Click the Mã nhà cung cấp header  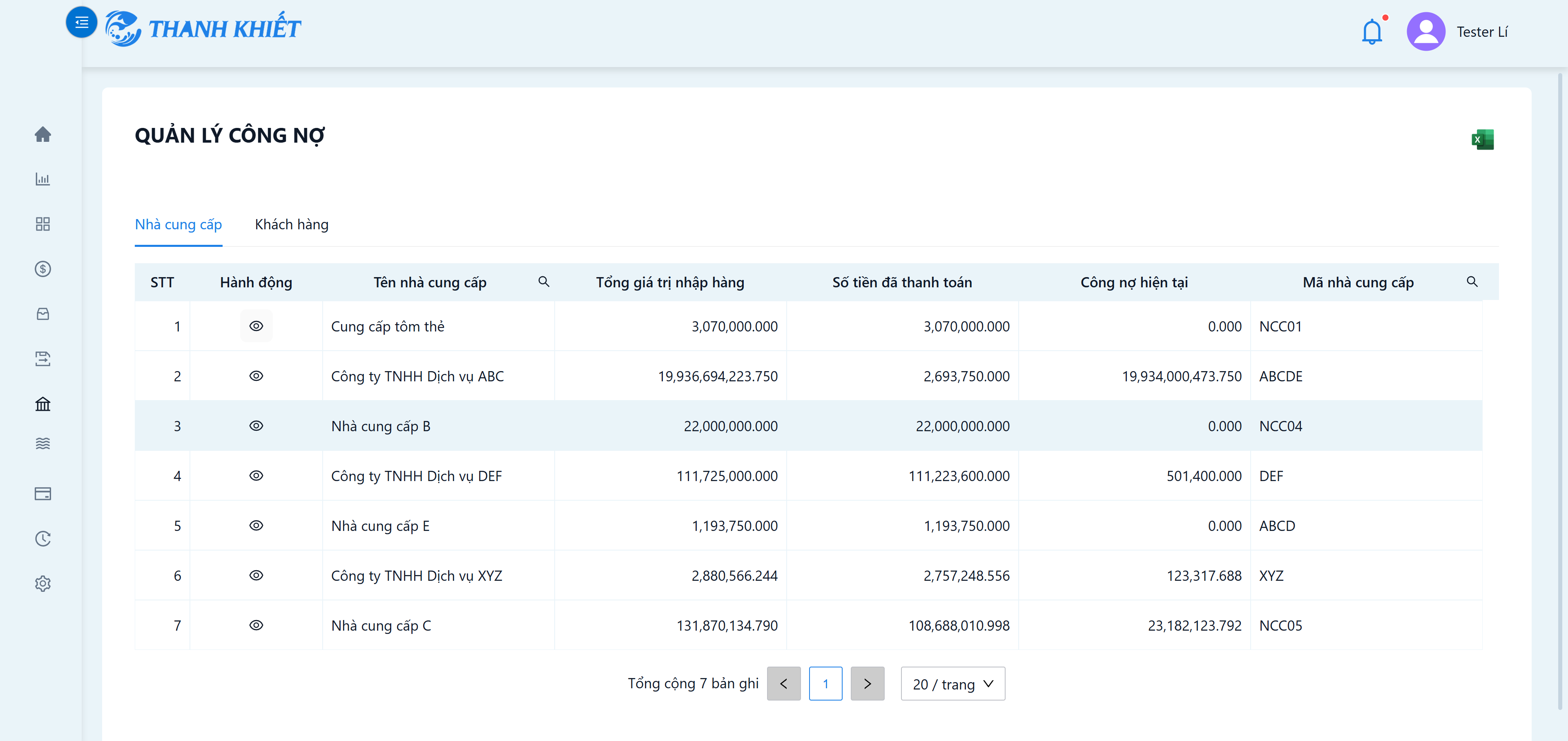1358,282
